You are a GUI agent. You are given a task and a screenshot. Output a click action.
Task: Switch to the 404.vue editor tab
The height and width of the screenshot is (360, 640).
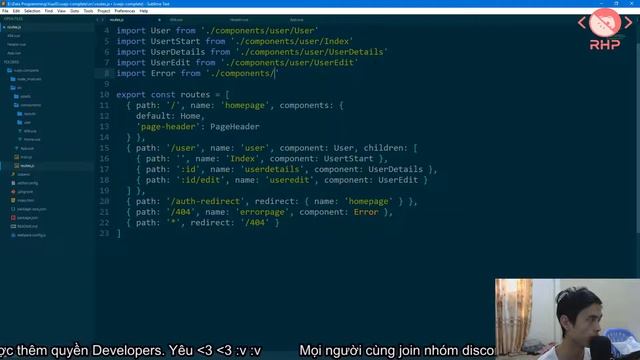tap(176, 20)
